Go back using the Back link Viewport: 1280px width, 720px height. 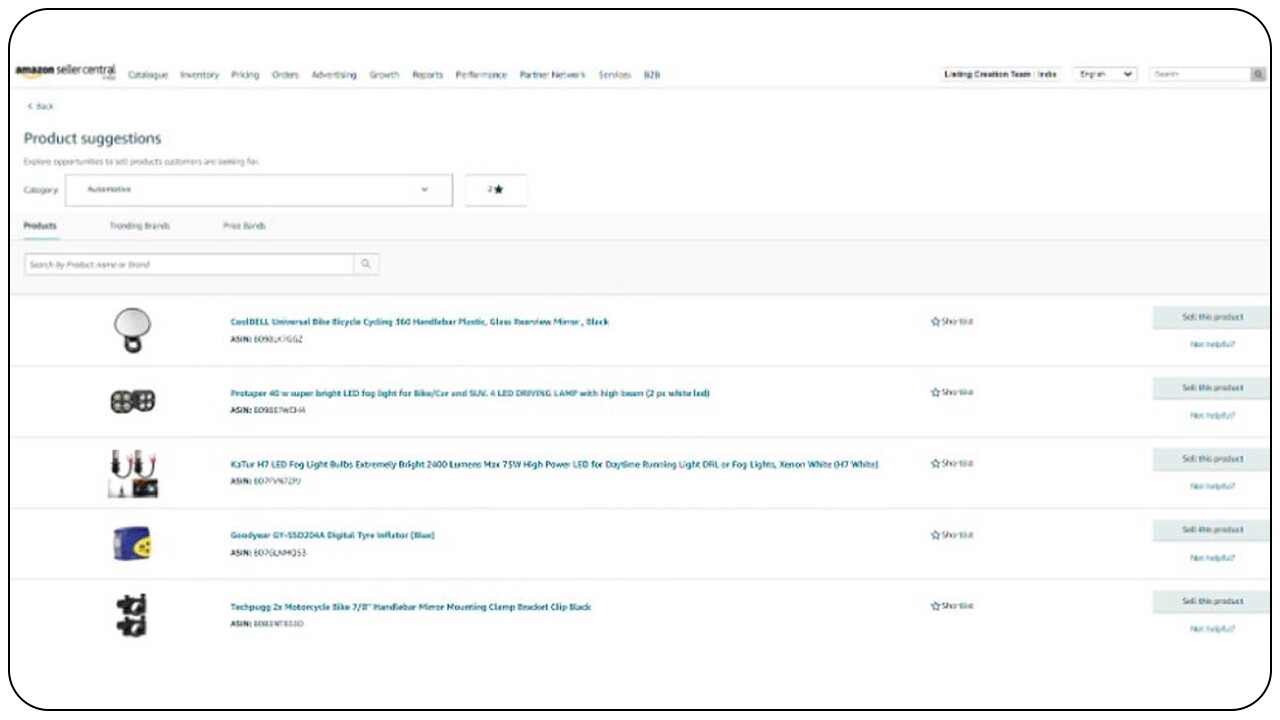point(41,106)
